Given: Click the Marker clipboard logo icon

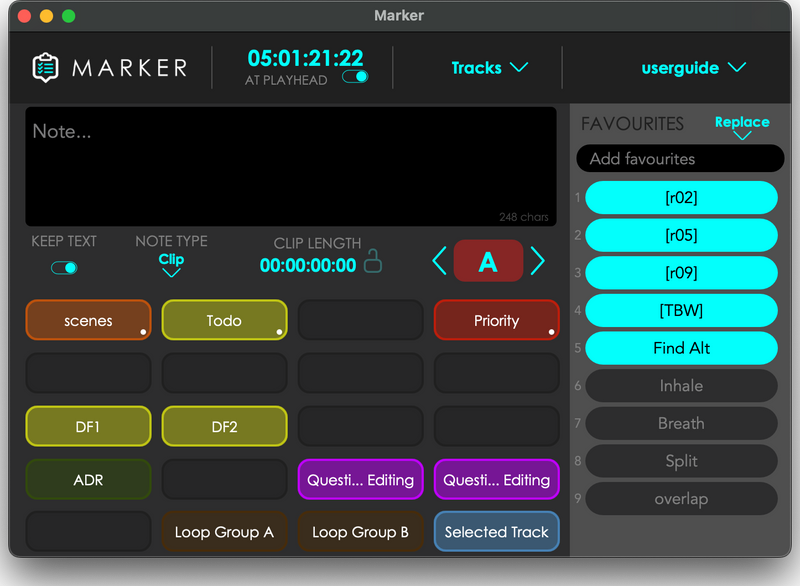Looking at the screenshot, I should (x=45, y=67).
